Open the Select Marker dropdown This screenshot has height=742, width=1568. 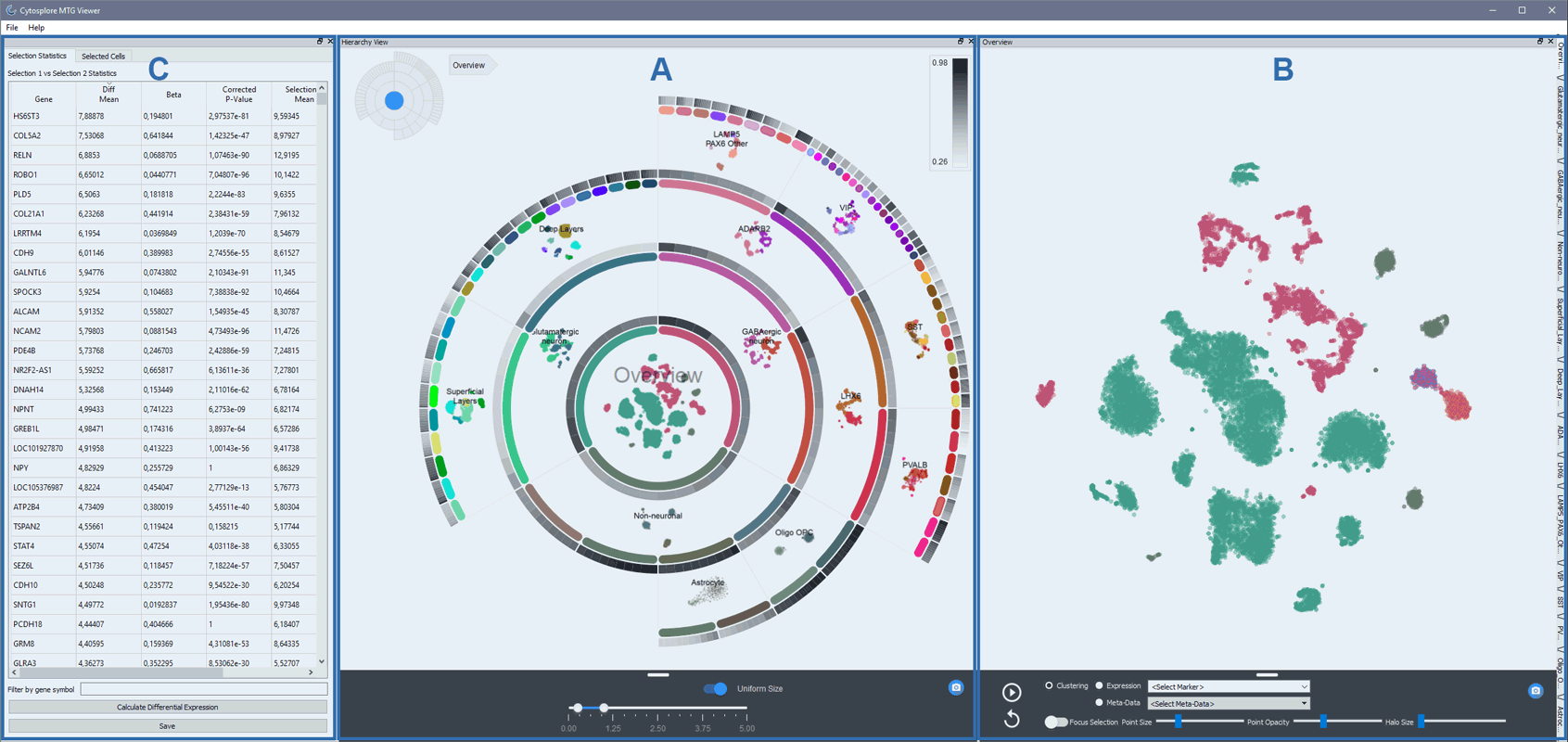click(x=1229, y=686)
